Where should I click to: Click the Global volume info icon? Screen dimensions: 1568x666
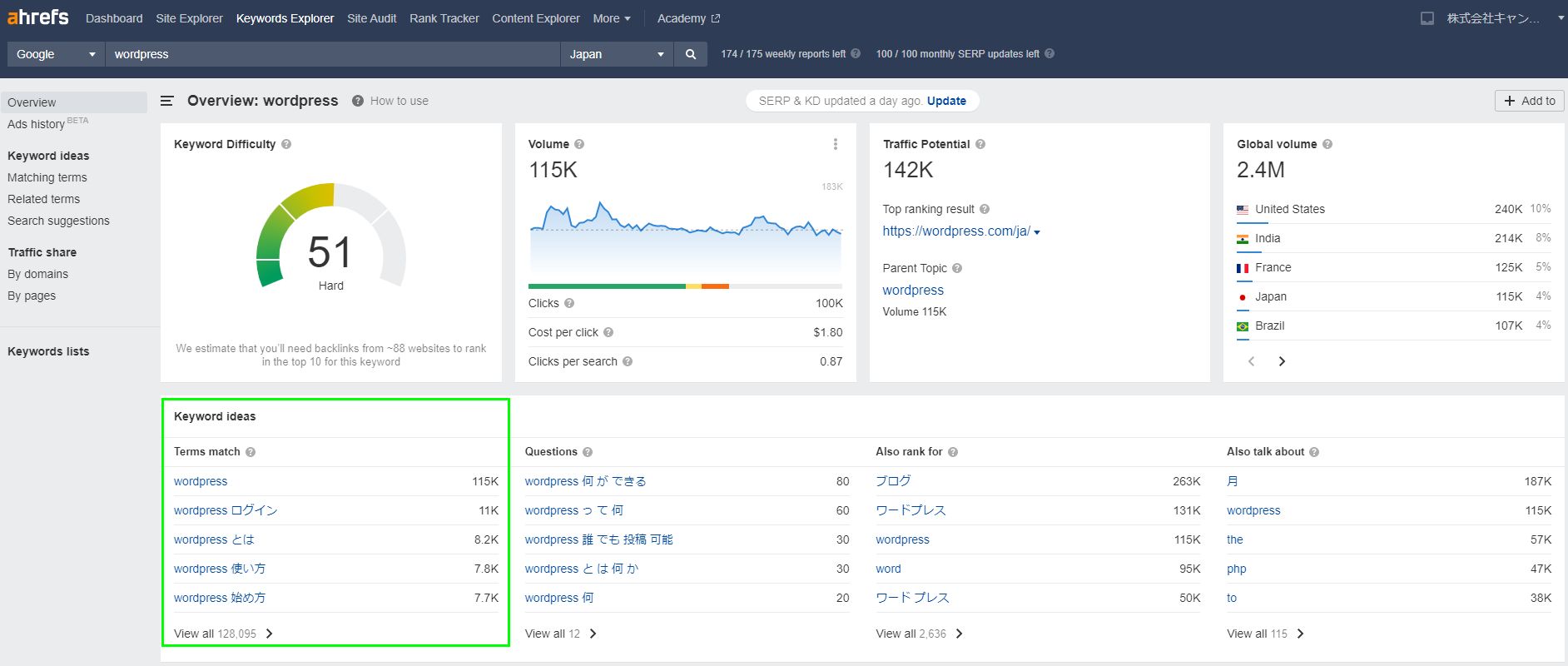pyautogui.click(x=1327, y=144)
